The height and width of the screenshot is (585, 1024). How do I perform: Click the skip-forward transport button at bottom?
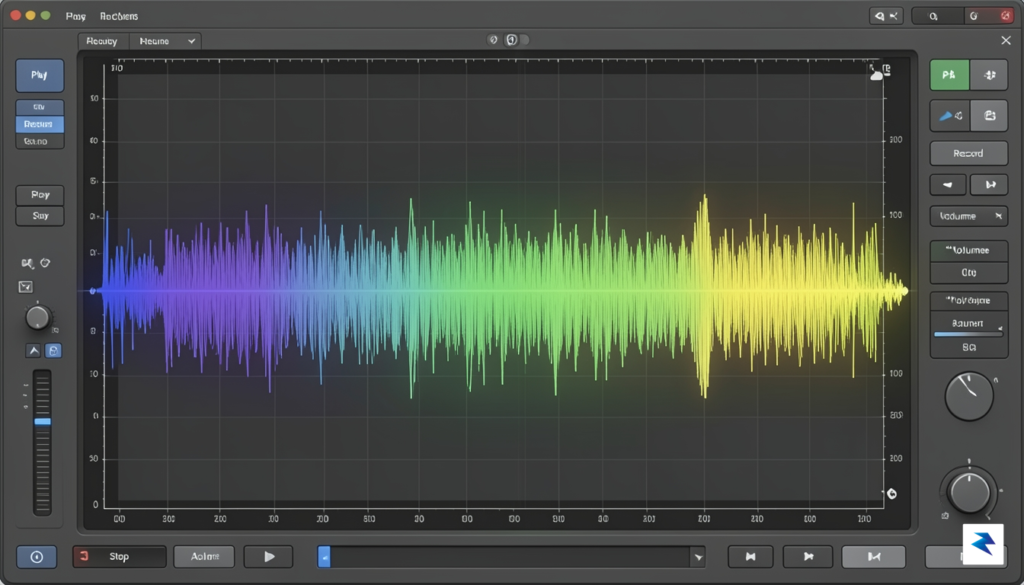[808, 556]
